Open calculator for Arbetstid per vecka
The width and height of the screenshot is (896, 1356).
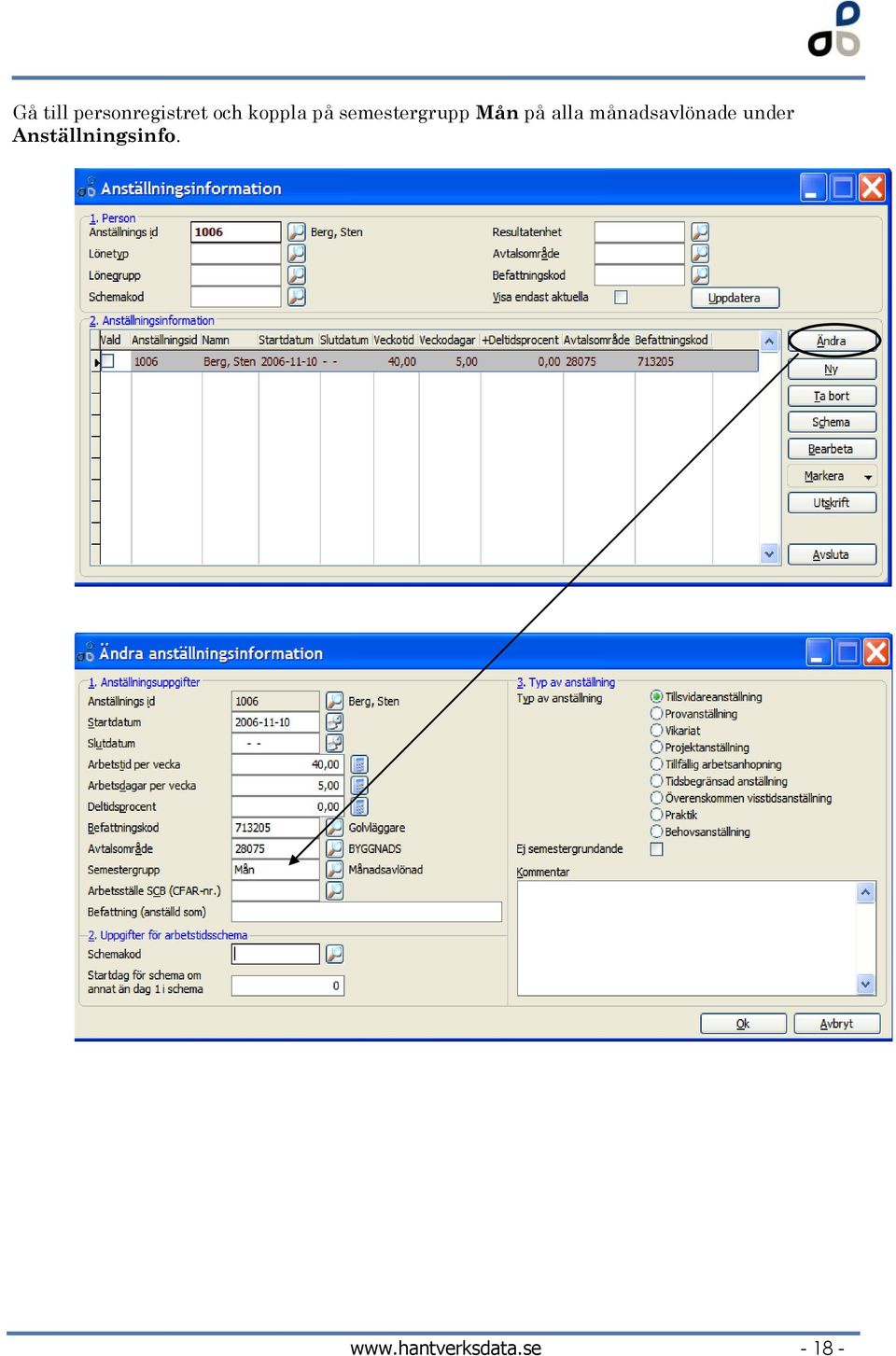point(359,764)
